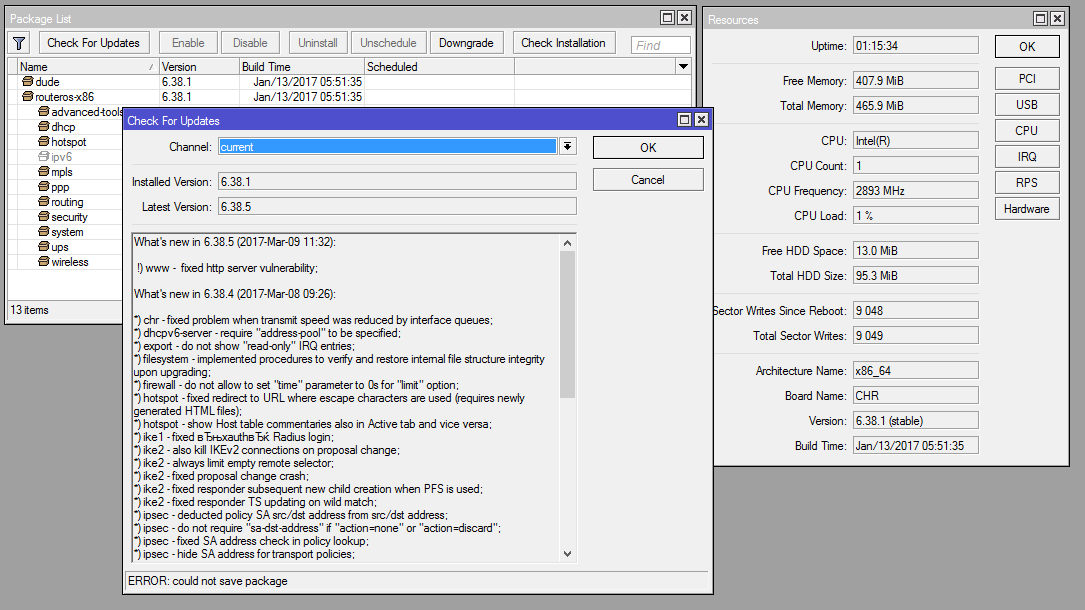This screenshot has width=1085, height=610.
Task: Click the Free Memory value 407.9 MiB
Action: (915, 80)
